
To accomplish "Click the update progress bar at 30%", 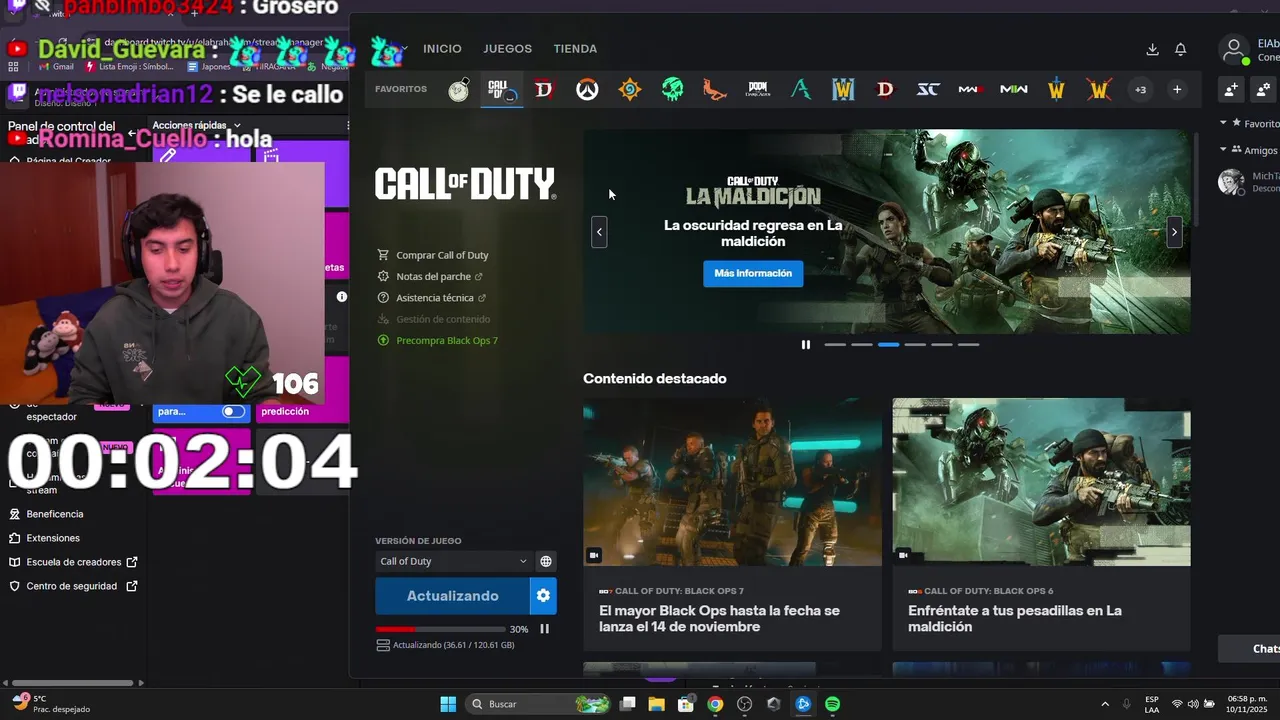I will [440, 629].
